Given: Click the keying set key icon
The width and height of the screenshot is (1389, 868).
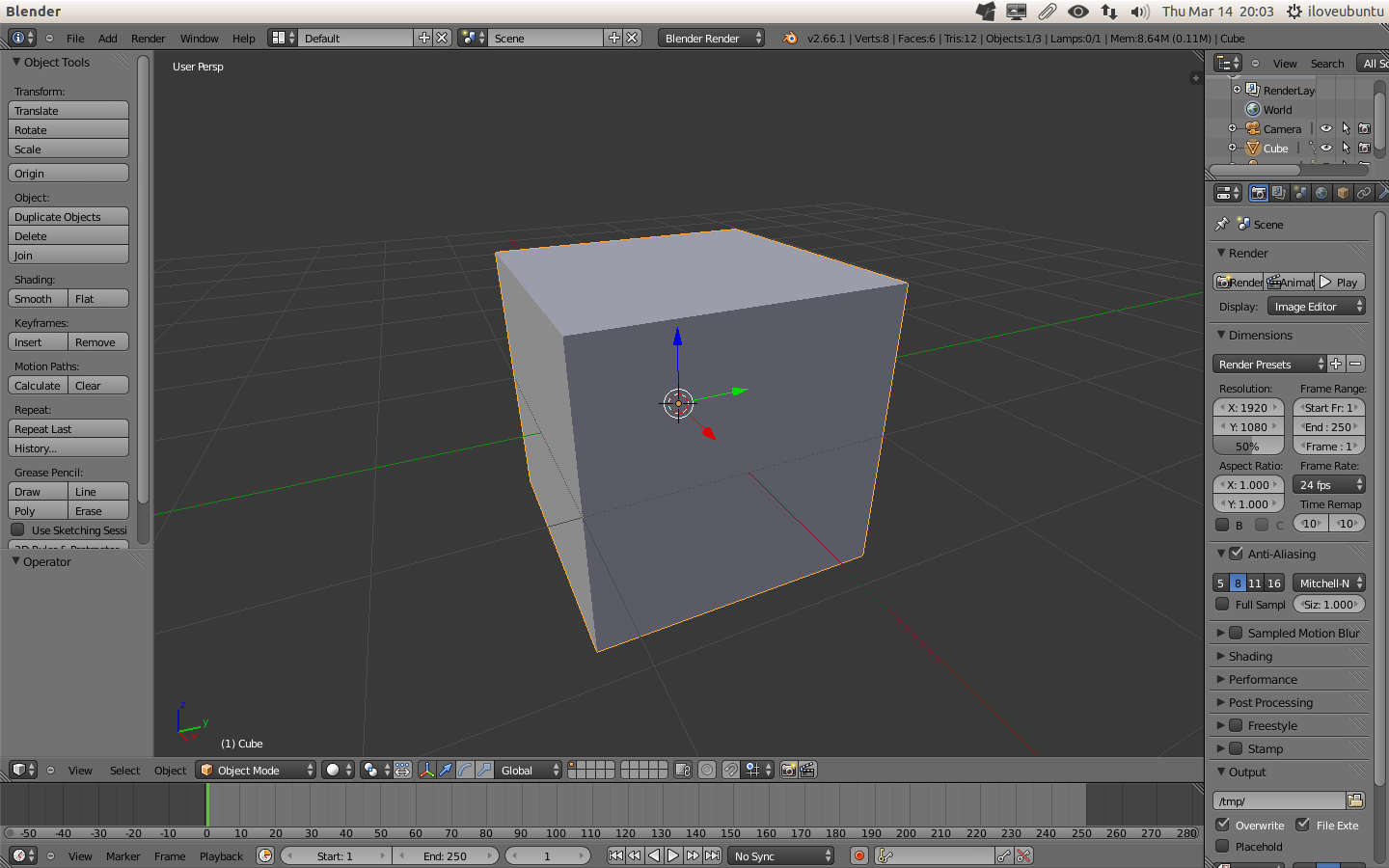Looking at the screenshot, I should 886,855.
